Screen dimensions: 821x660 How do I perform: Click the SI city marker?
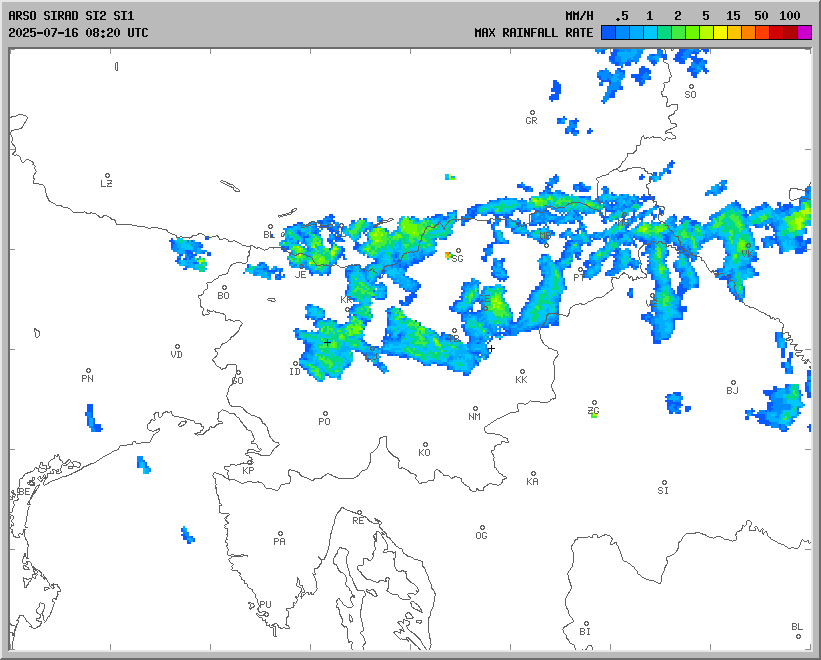pyautogui.click(x=663, y=483)
